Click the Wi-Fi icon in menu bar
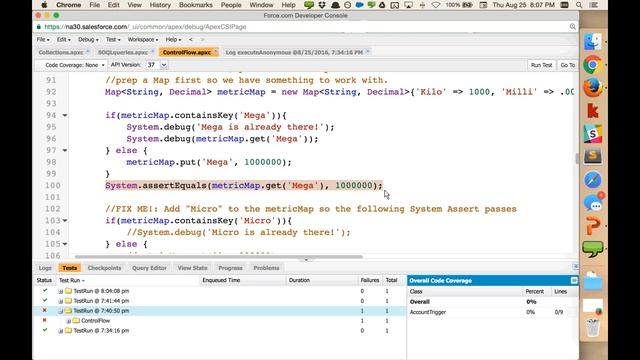This screenshot has height=360, width=640. [436, 5]
